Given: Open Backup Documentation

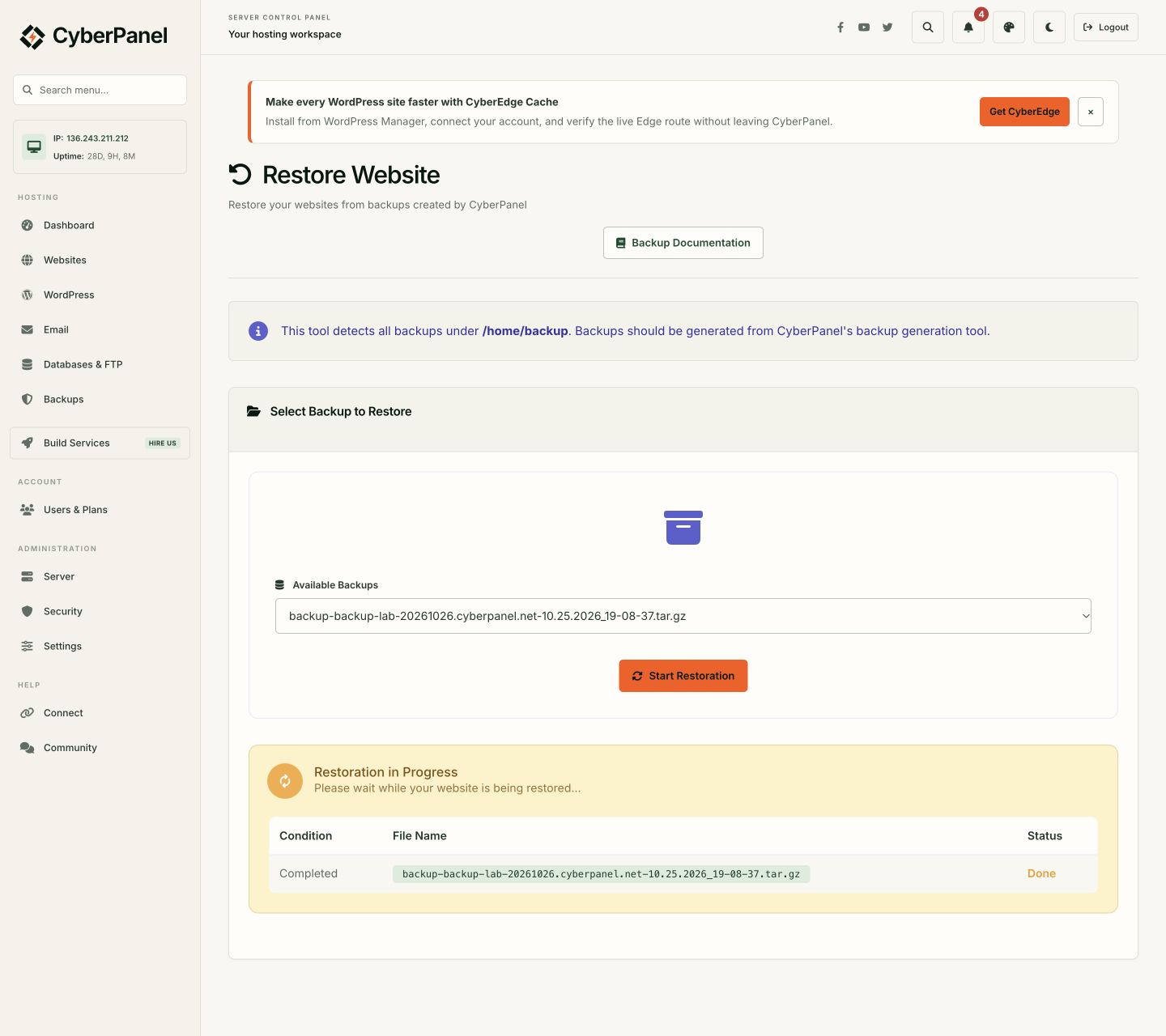Looking at the screenshot, I should [683, 243].
